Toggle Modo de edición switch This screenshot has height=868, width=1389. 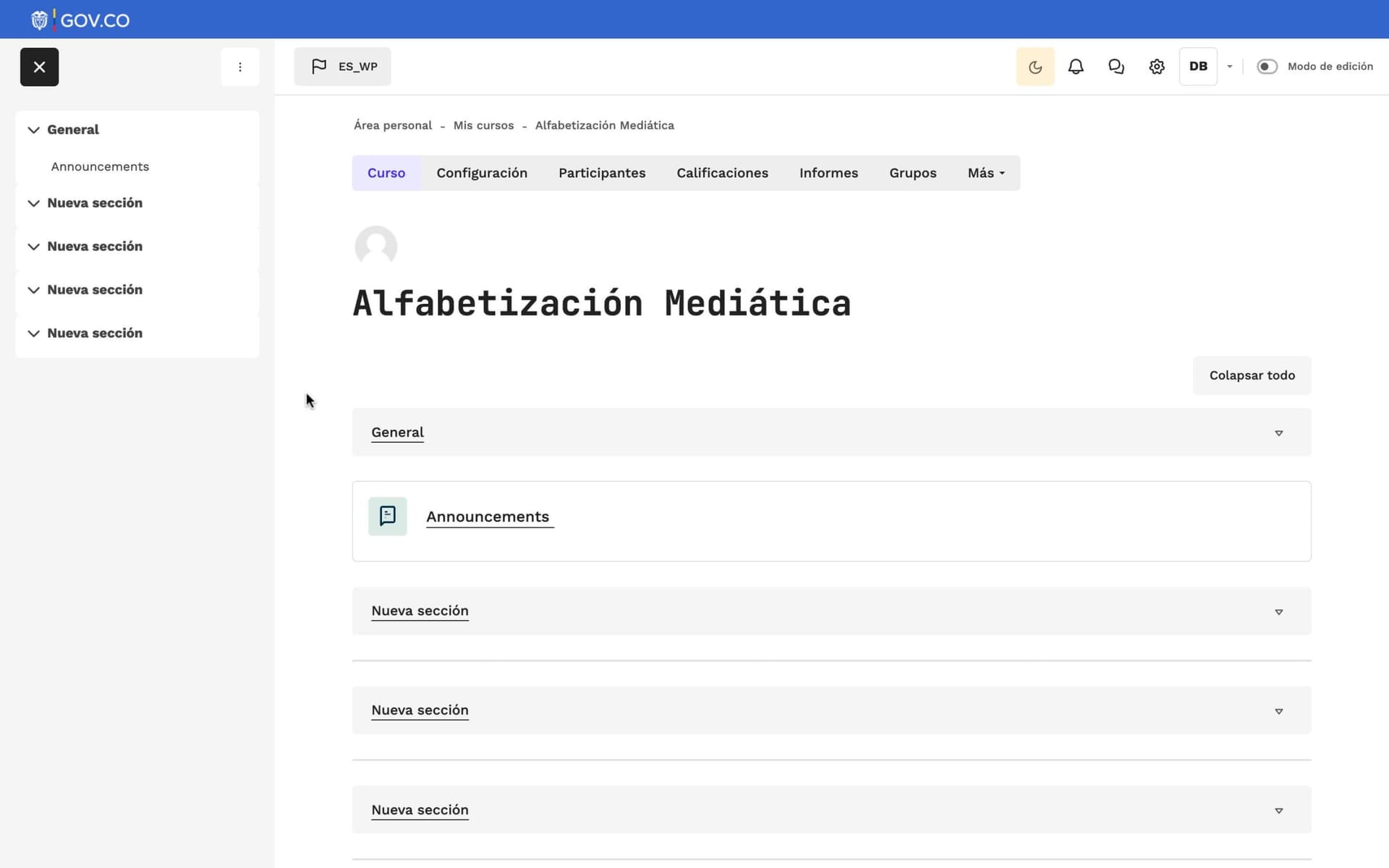pyautogui.click(x=1266, y=67)
